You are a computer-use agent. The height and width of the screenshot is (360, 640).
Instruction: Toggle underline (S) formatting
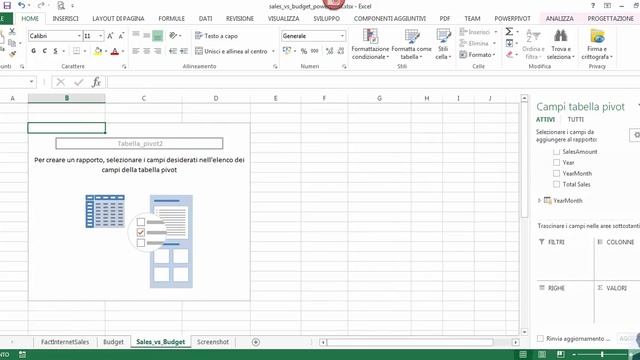[56, 51]
